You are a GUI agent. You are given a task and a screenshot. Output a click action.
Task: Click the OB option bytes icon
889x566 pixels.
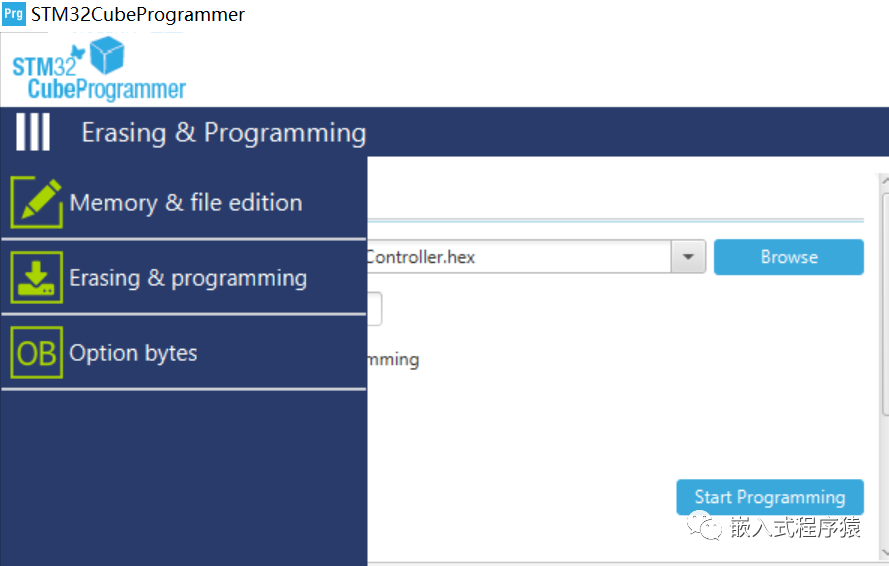click(x=36, y=352)
